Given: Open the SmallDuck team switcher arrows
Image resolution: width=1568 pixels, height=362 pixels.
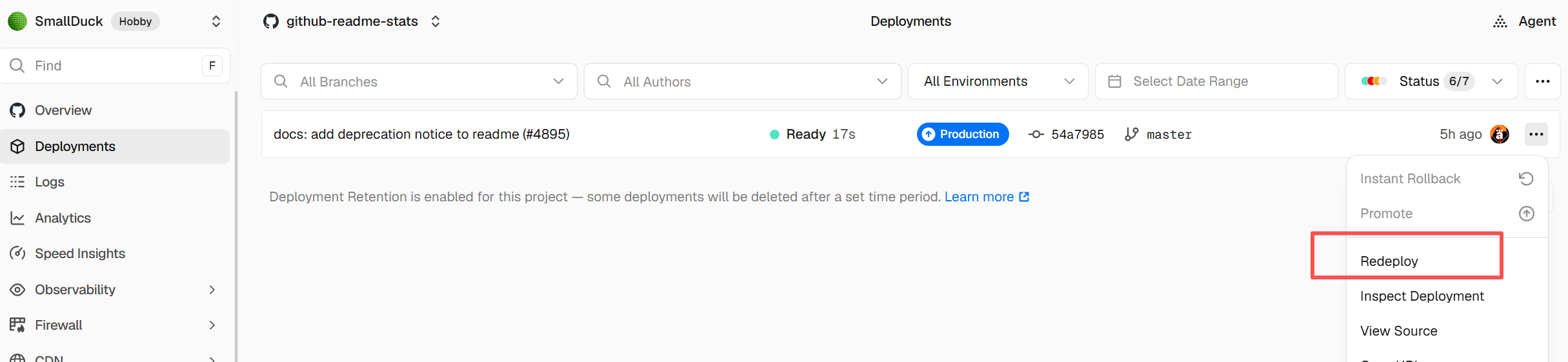Looking at the screenshot, I should [216, 21].
